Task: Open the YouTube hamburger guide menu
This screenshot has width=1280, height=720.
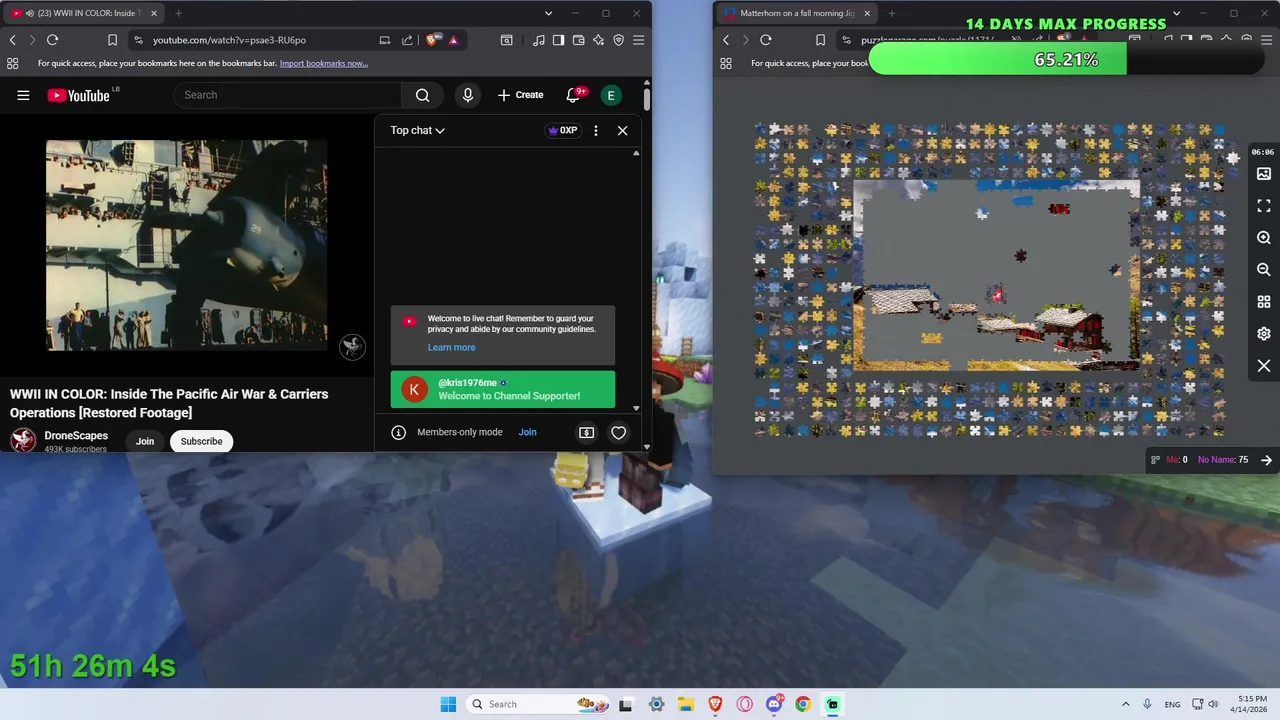Action: tap(23, 95)
